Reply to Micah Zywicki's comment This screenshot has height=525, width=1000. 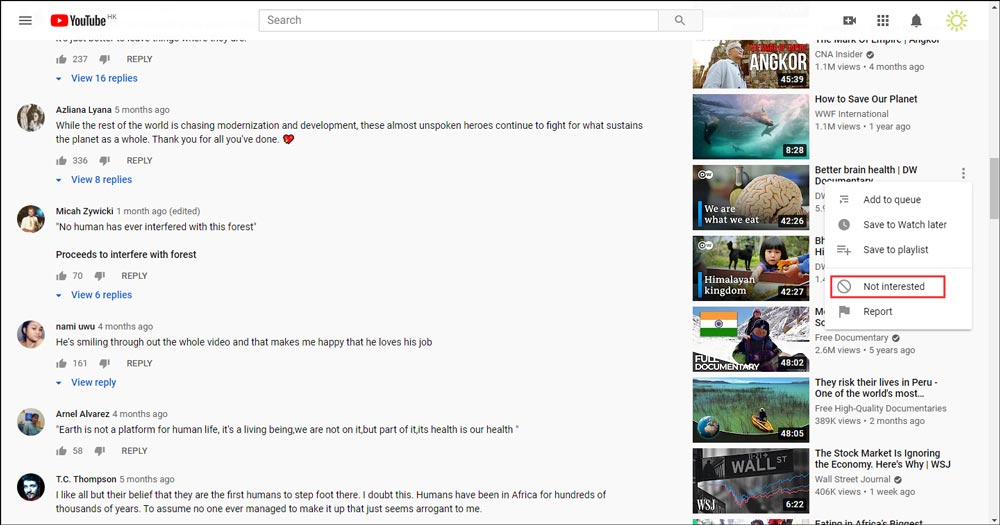click(134, 276)
